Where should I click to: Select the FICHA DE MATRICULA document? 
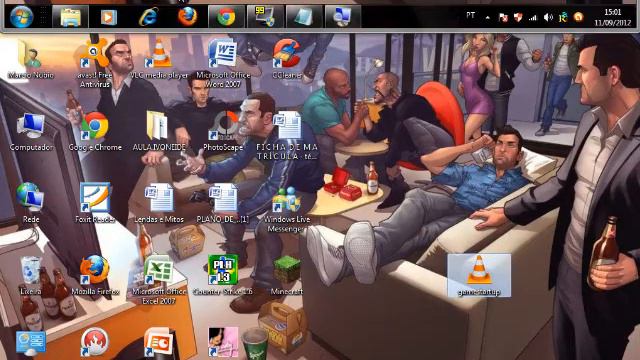[287, 136]
